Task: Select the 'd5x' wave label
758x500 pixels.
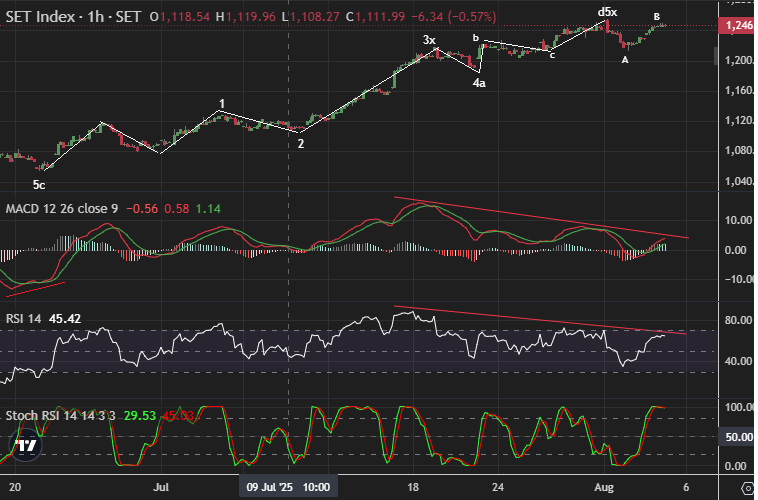Action: tap(608, 12)
